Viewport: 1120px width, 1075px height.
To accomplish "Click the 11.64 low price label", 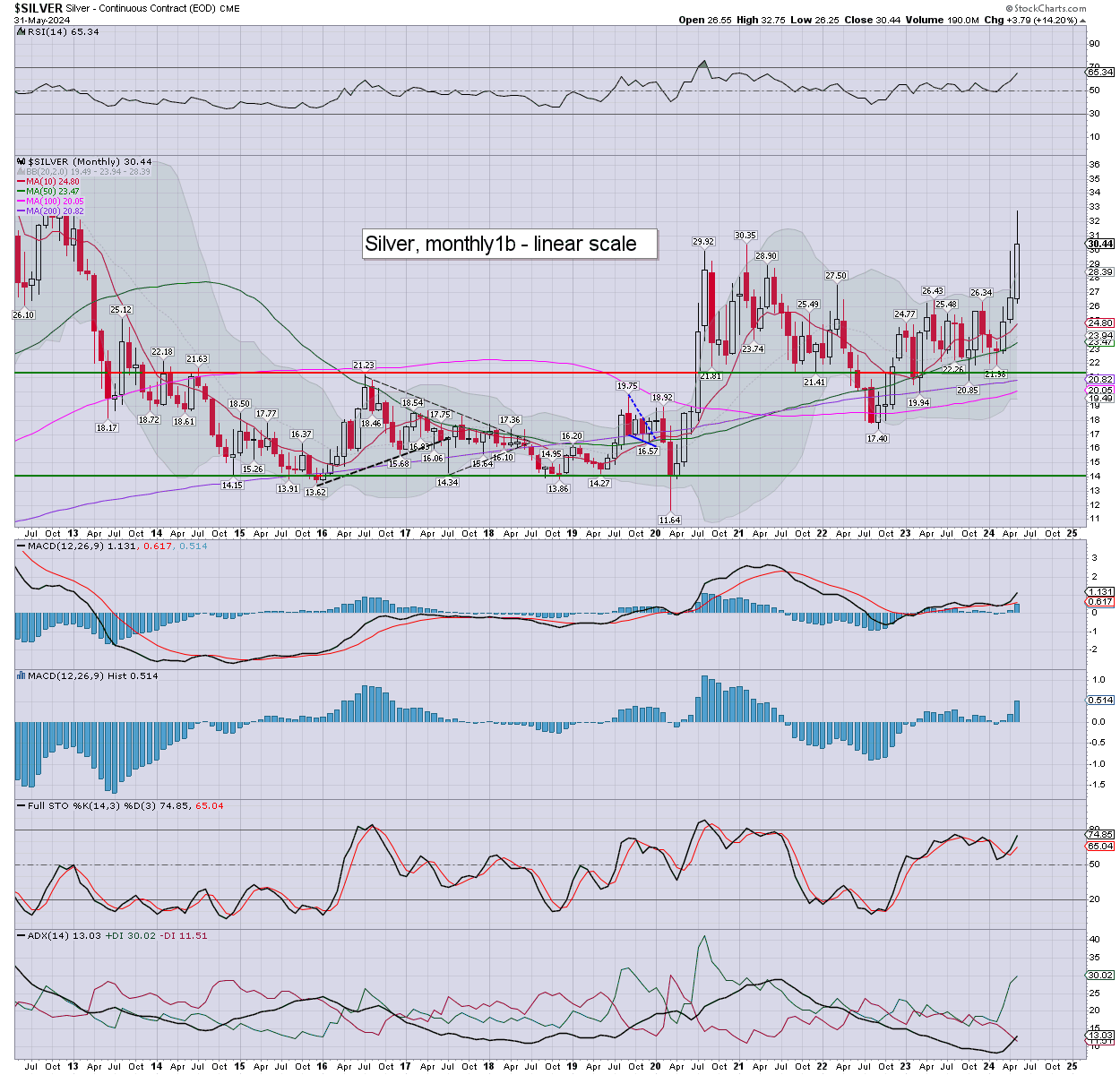I will point(669,520).
